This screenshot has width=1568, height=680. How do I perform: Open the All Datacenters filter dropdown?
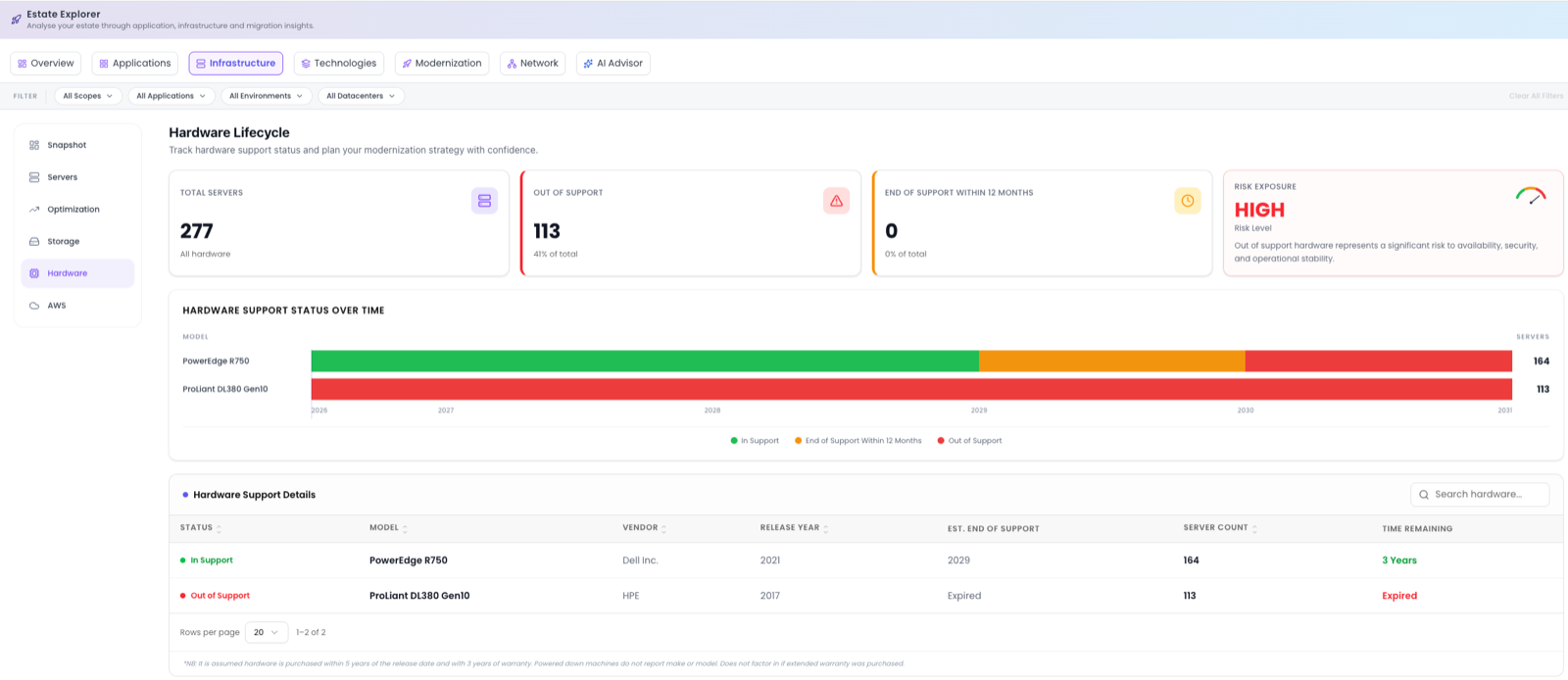click(x=361, y=96)
